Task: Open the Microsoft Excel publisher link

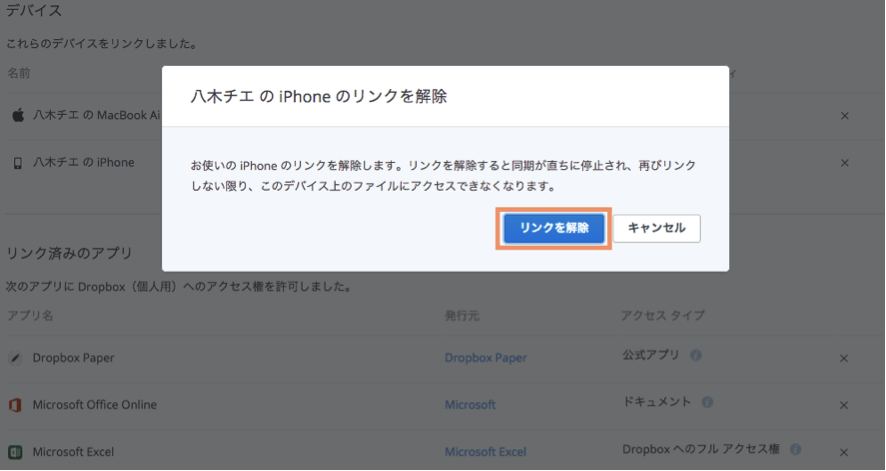Action: [x=485, y=452]
